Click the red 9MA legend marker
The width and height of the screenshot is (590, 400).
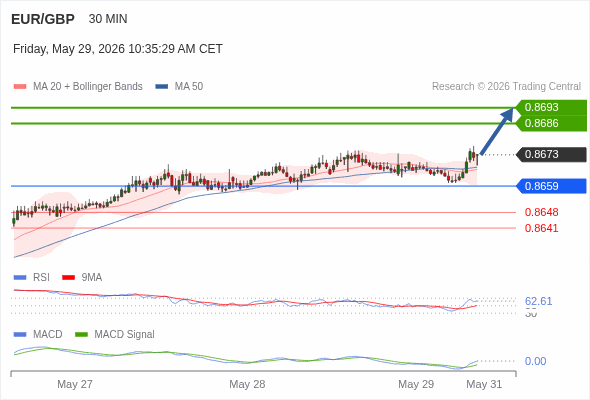coord(68,278)
